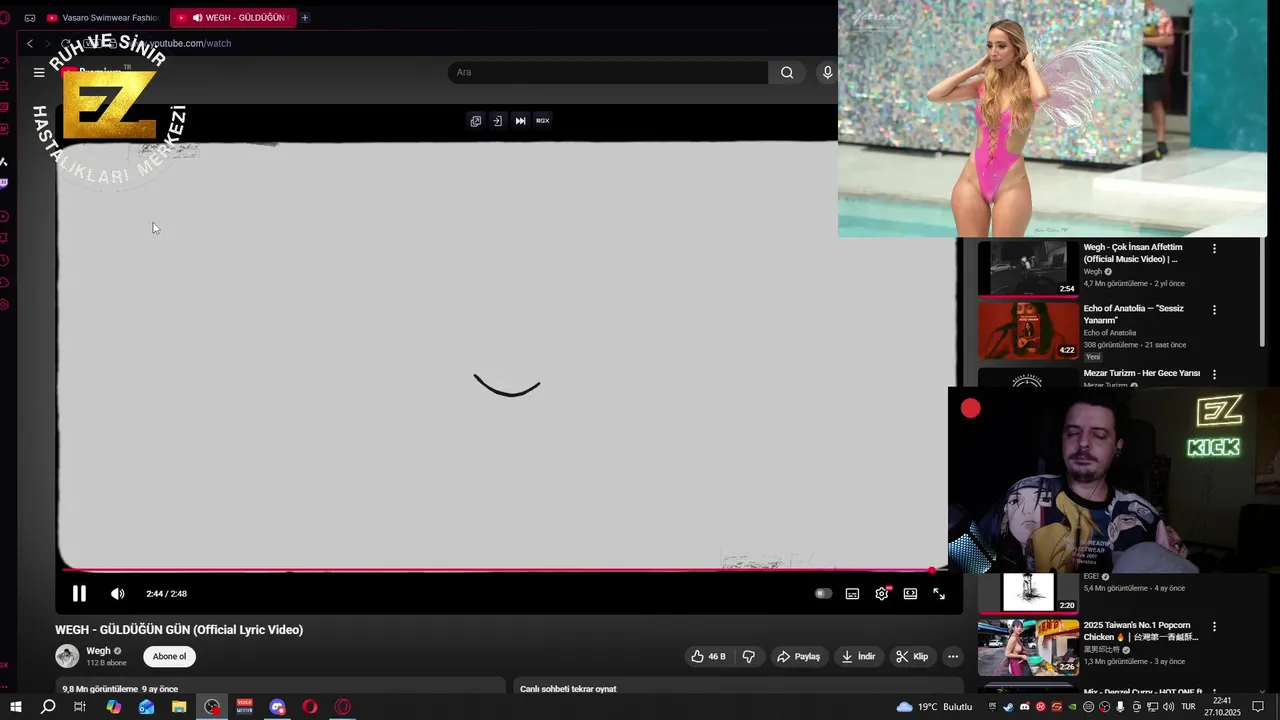Image resolution: width=1280 pixels, height=720 pixels.
Task: Open Outlook from the taskbar
Action: coord(146,707)
